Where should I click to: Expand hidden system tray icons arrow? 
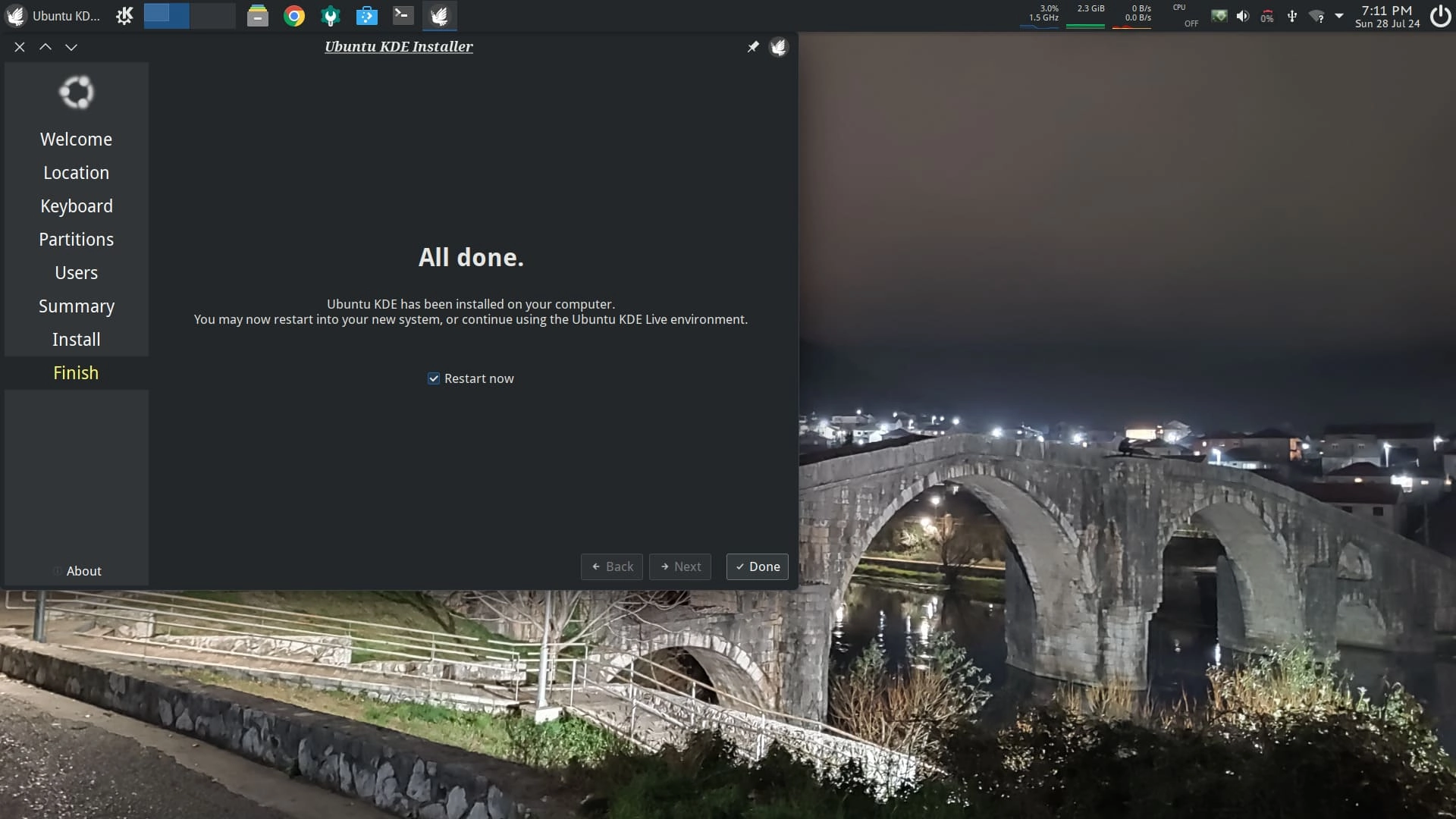tap(1339, 16)
